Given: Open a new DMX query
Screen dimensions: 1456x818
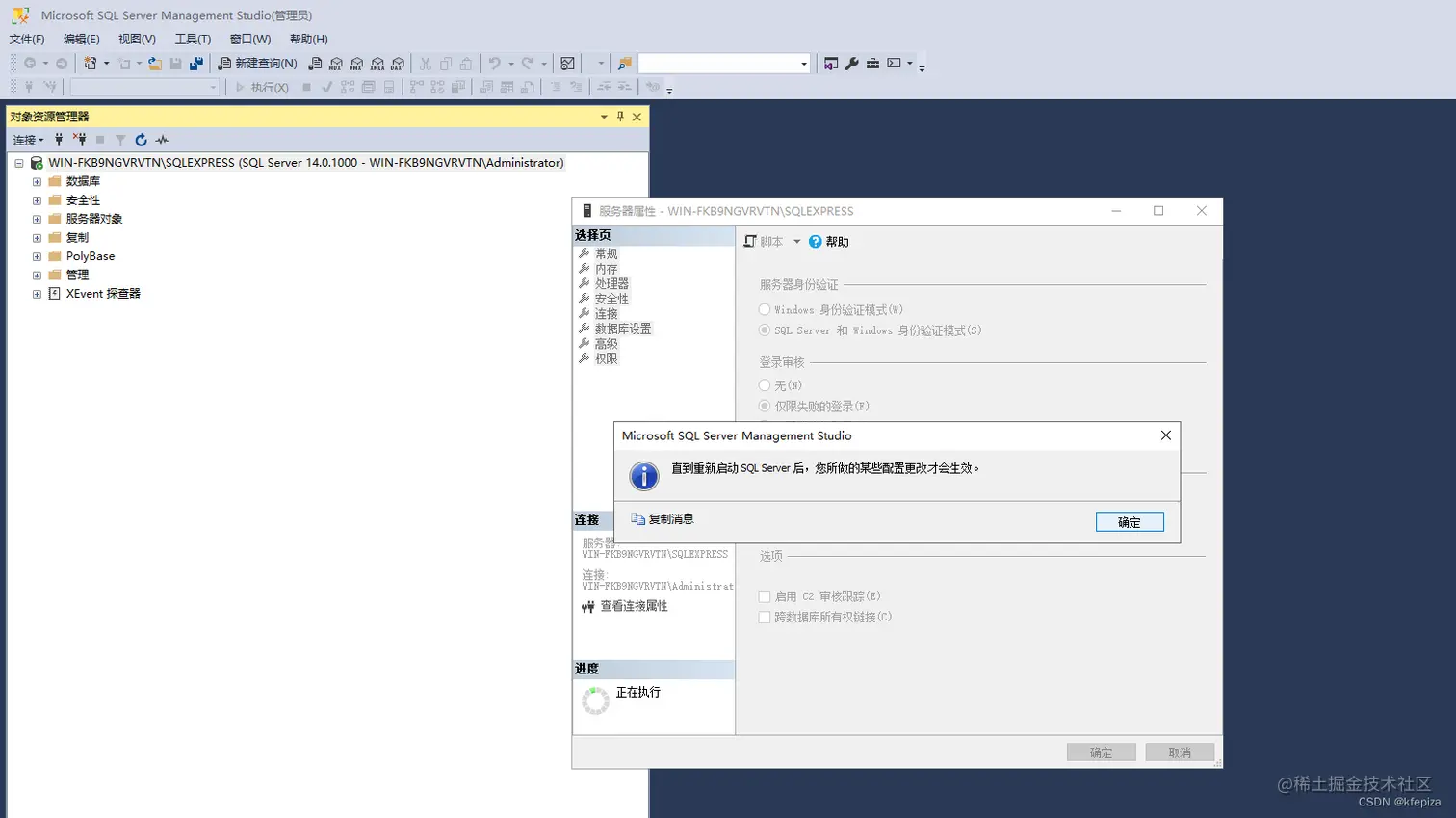Looking at the screenshot, I should pos(356,64).
